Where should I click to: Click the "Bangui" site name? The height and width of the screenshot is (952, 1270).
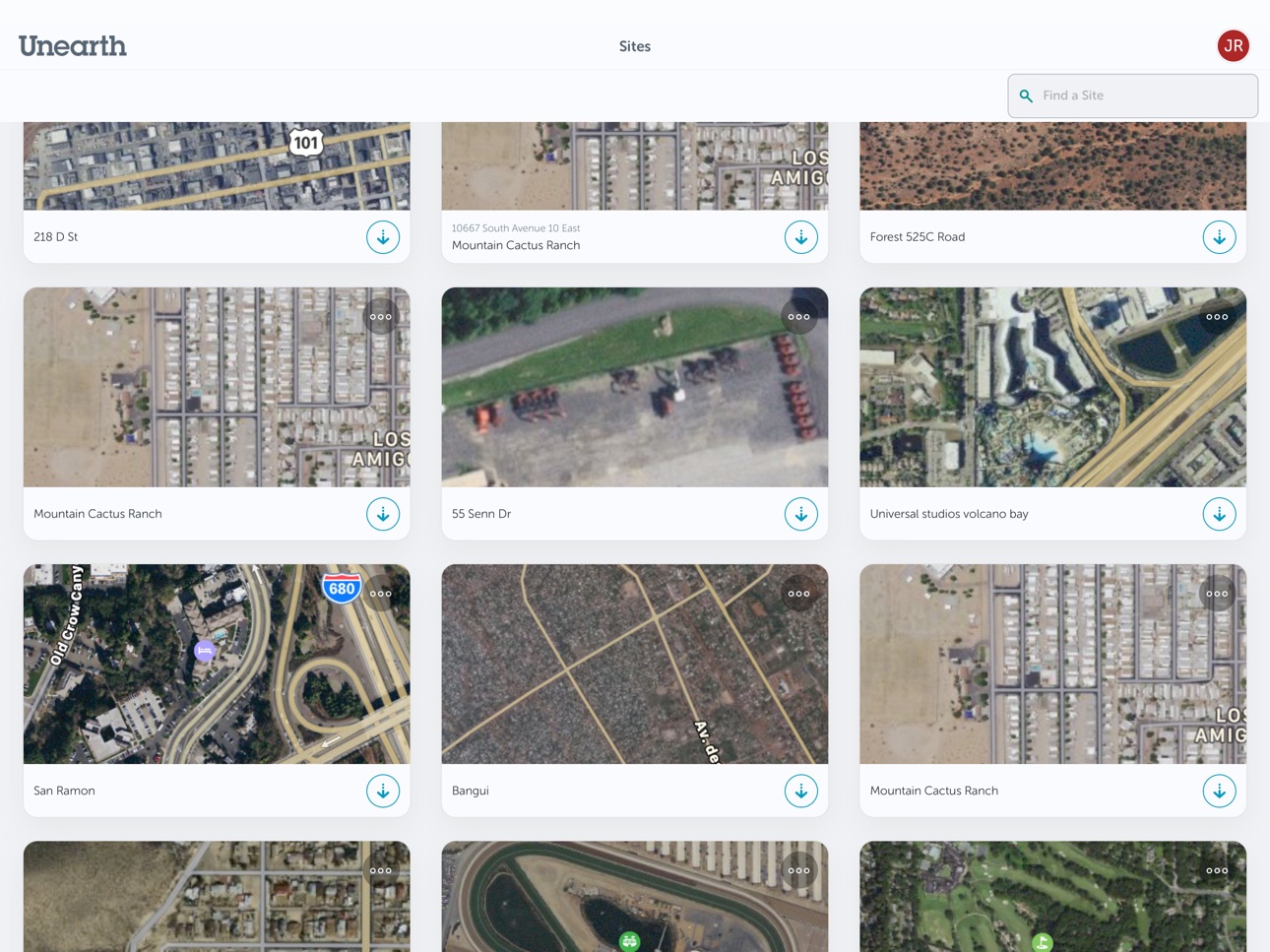[471, 791]
